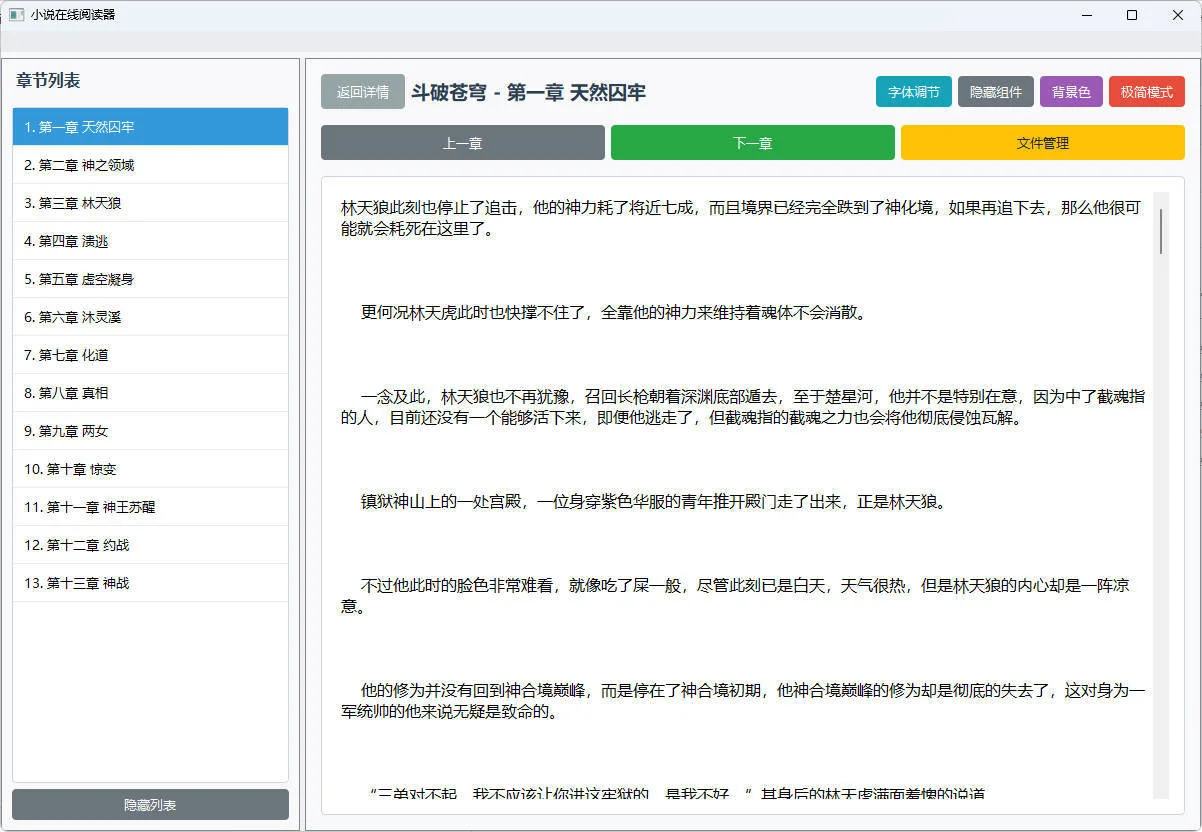1202x832 pixels.
Task: Open chapter 第十章 惊变
Action: [149, 468]
